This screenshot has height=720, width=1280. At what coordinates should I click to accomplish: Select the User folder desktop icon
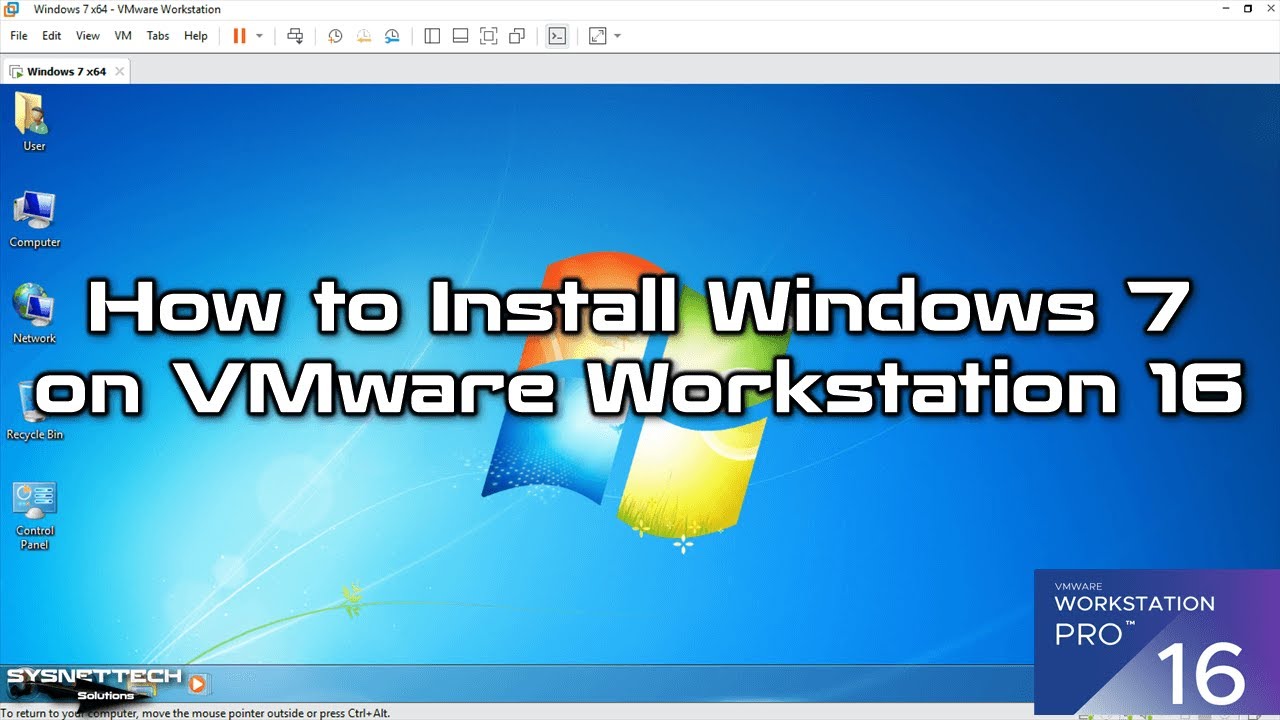pyautogui.click(x=34, y=122)
